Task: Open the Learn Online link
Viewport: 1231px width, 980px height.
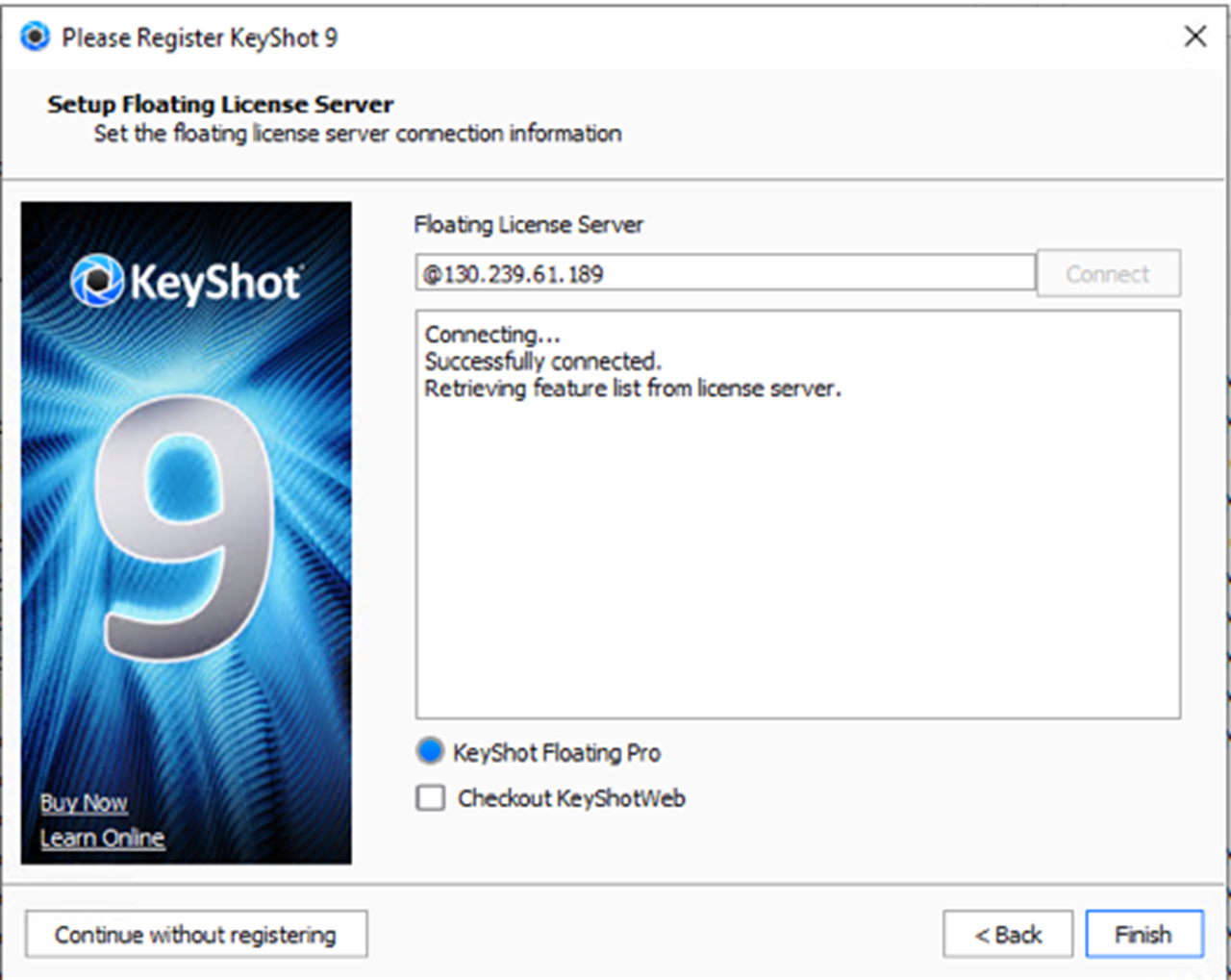Action: 102,838
